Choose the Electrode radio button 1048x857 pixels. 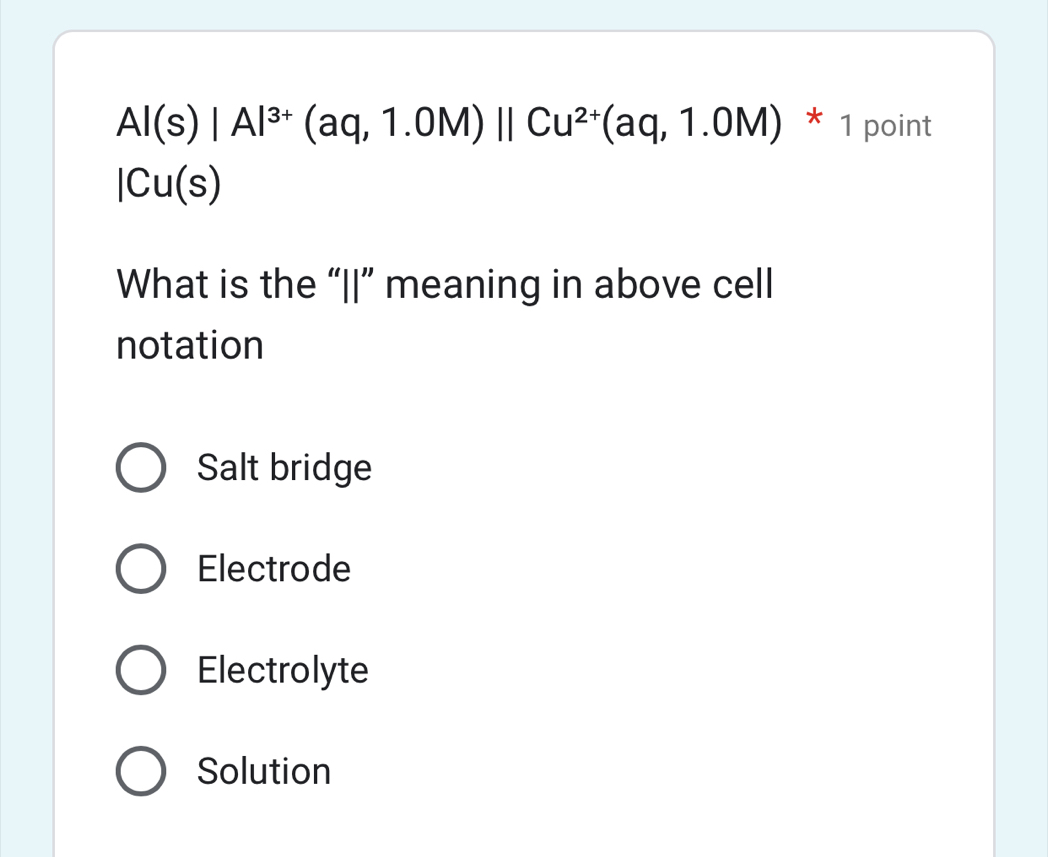click(x=141, y=570)
